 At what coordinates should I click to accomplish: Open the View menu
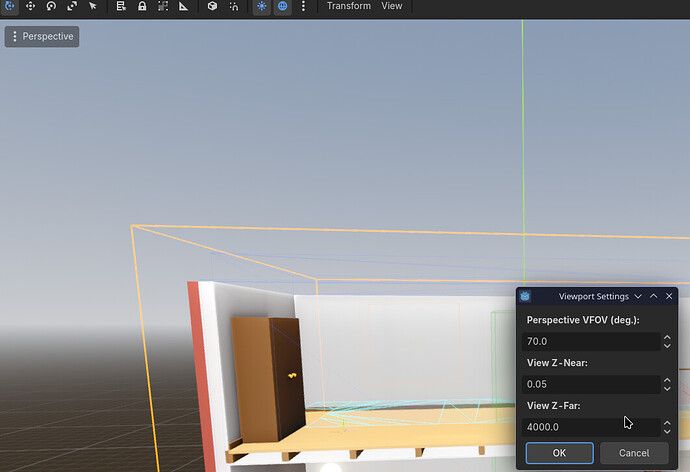tap(392, 6)
